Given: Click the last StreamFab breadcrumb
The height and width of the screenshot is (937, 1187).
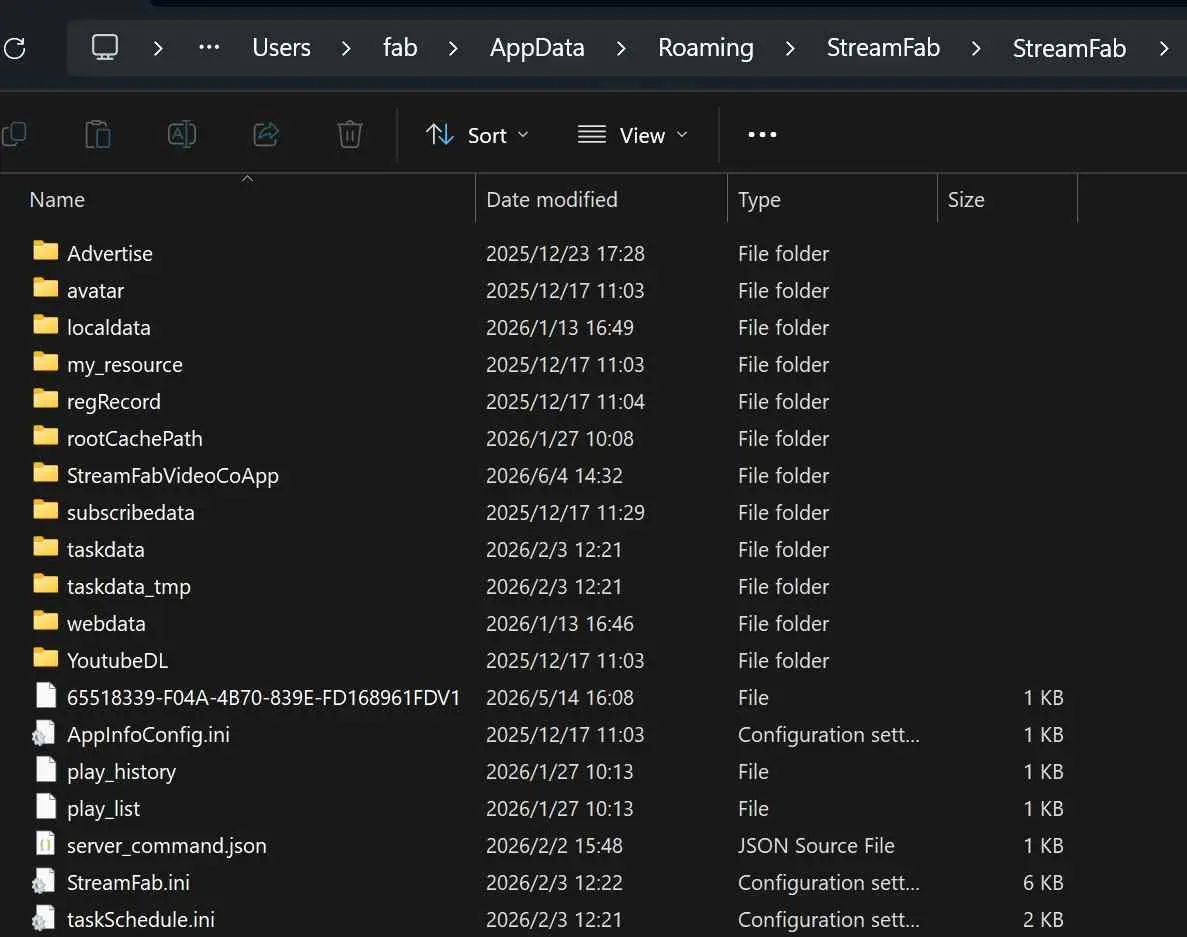Looking at the screenshot, I should (x=1069, y=48).
